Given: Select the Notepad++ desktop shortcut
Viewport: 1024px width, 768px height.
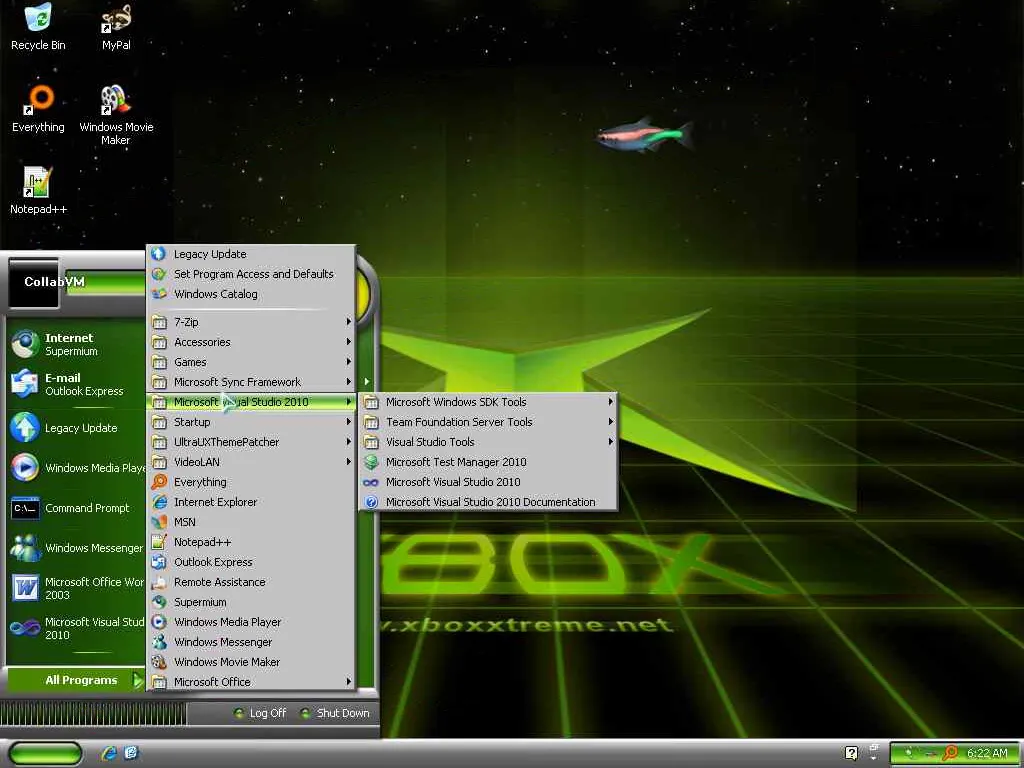Looking at the screenshot, I should 38,191.
